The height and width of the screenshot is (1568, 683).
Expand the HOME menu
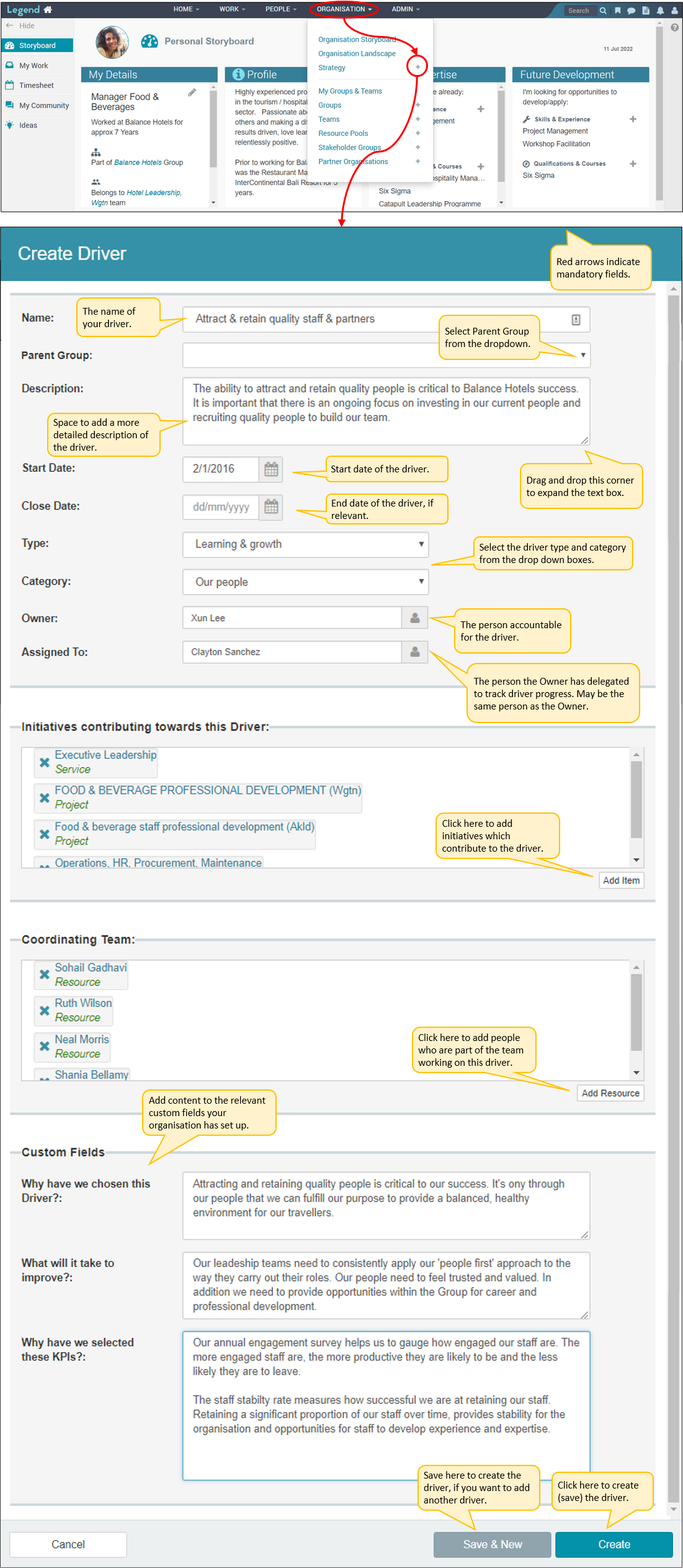point(186,9)
